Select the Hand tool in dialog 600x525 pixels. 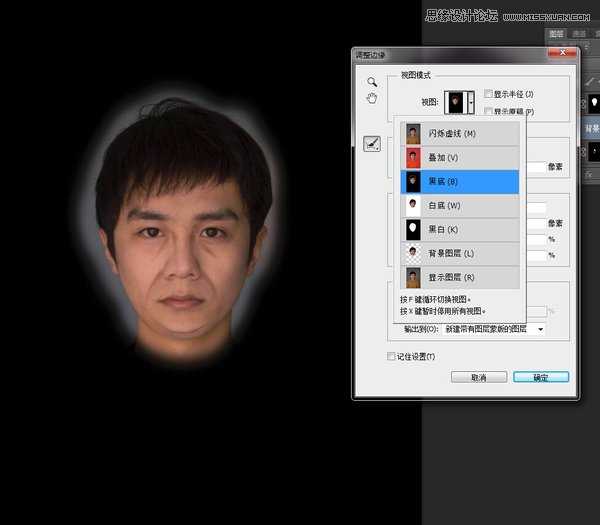(371, 98)
